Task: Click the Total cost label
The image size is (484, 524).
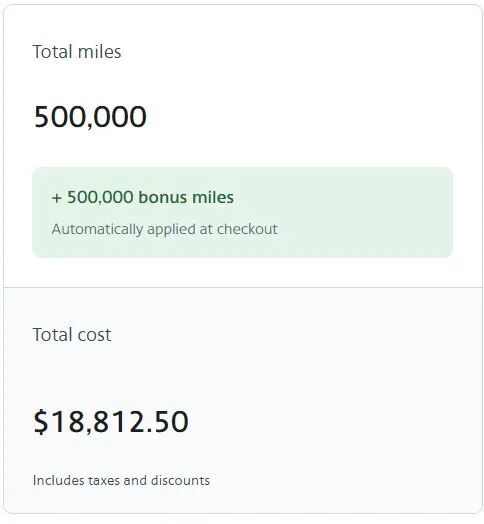Action: coord(72,335)
